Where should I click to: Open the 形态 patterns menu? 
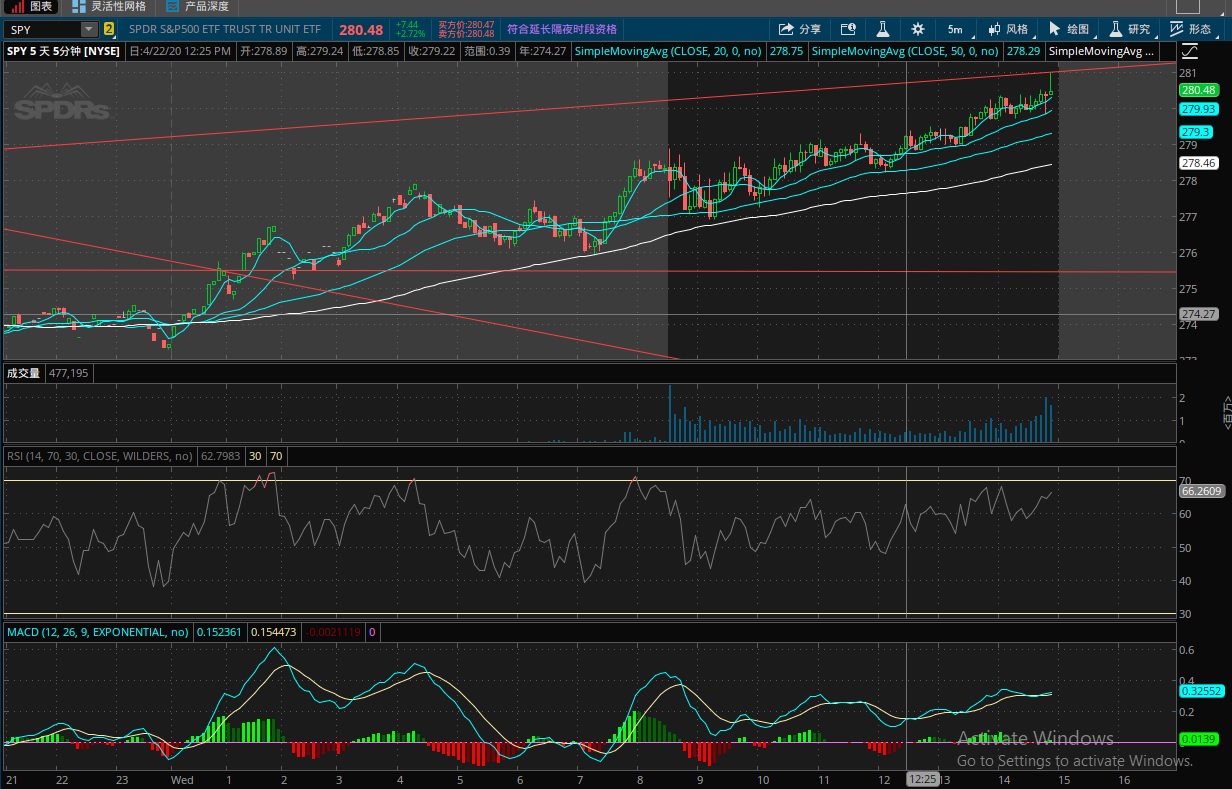coord(1192,29)
